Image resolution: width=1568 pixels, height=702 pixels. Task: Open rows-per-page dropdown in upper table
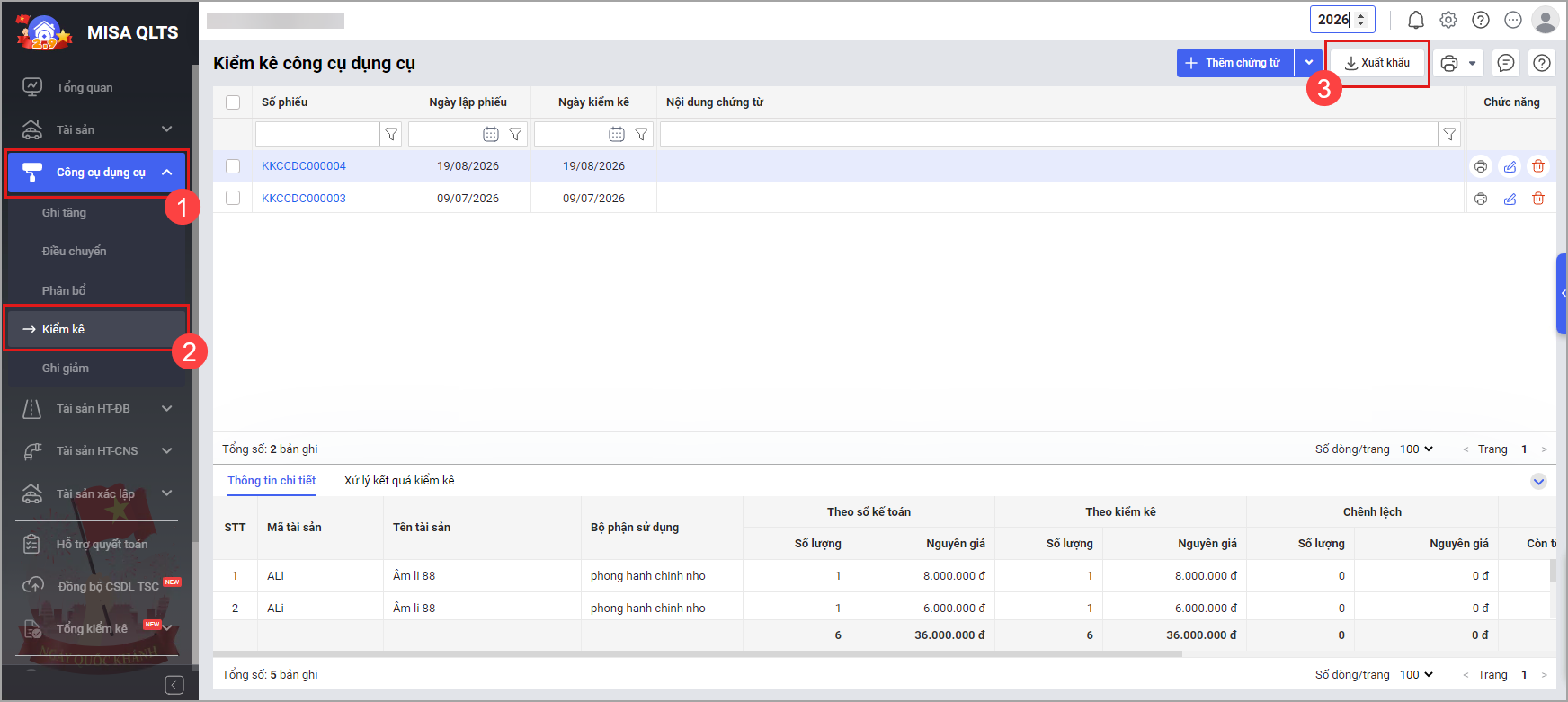(1417, 449)
